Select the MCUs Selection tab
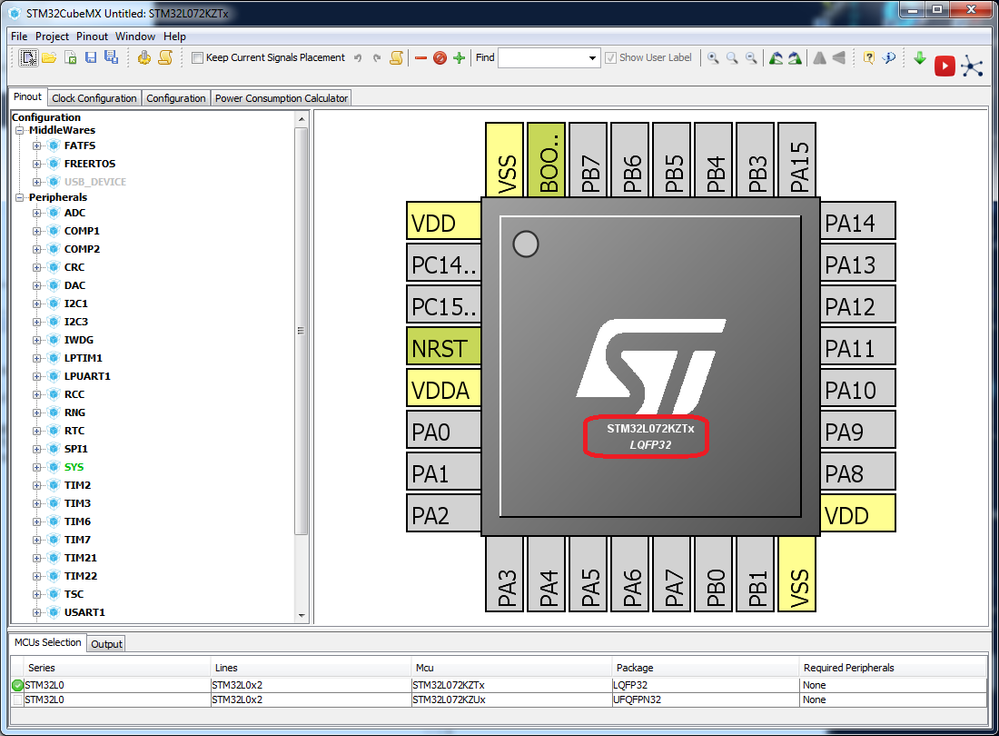The image size is (999, 736). click(x=48, y=642)
